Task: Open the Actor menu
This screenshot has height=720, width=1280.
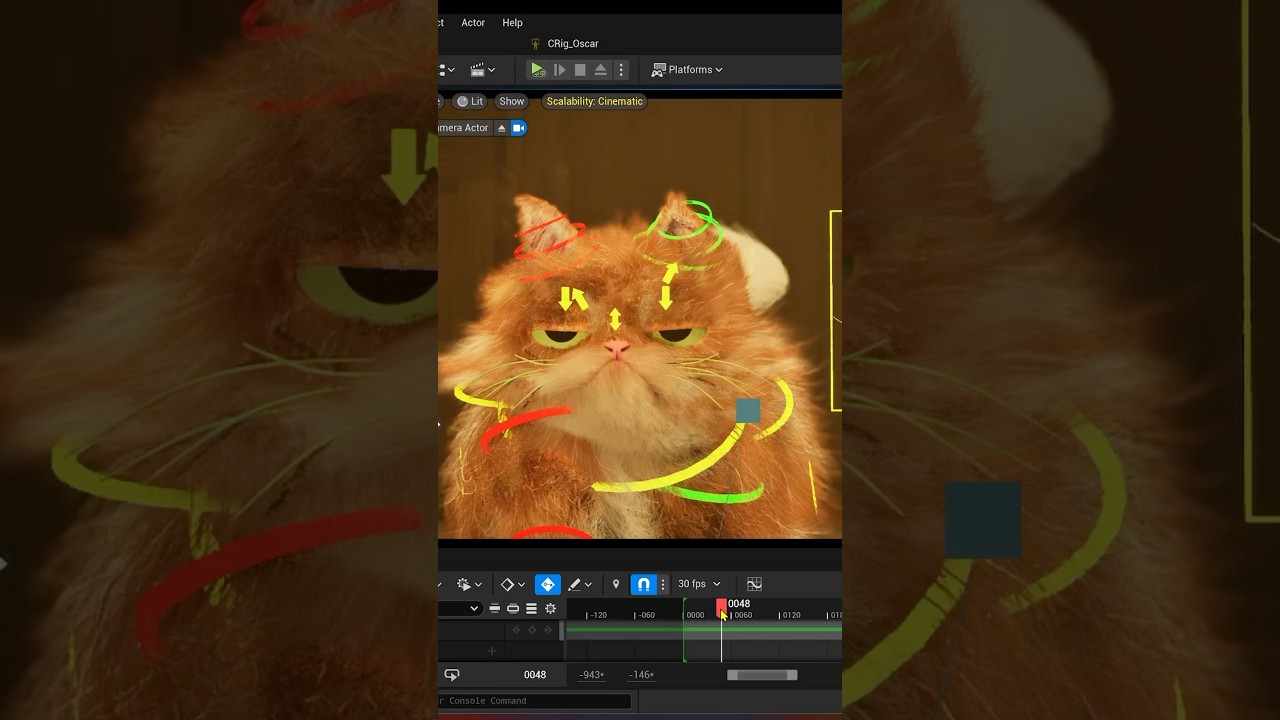Action: [x=473, y=23]
